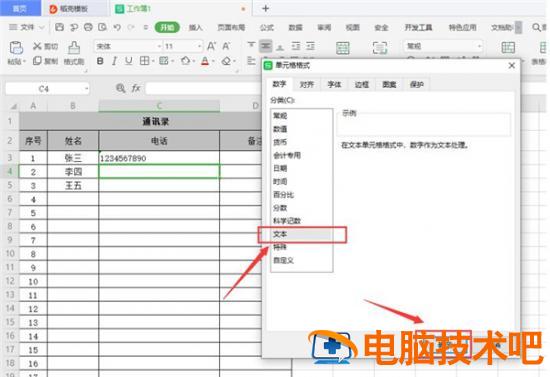Align text to the bottom of the cell
The width and height of the screenshot is (550, 377).
point(280,46)
